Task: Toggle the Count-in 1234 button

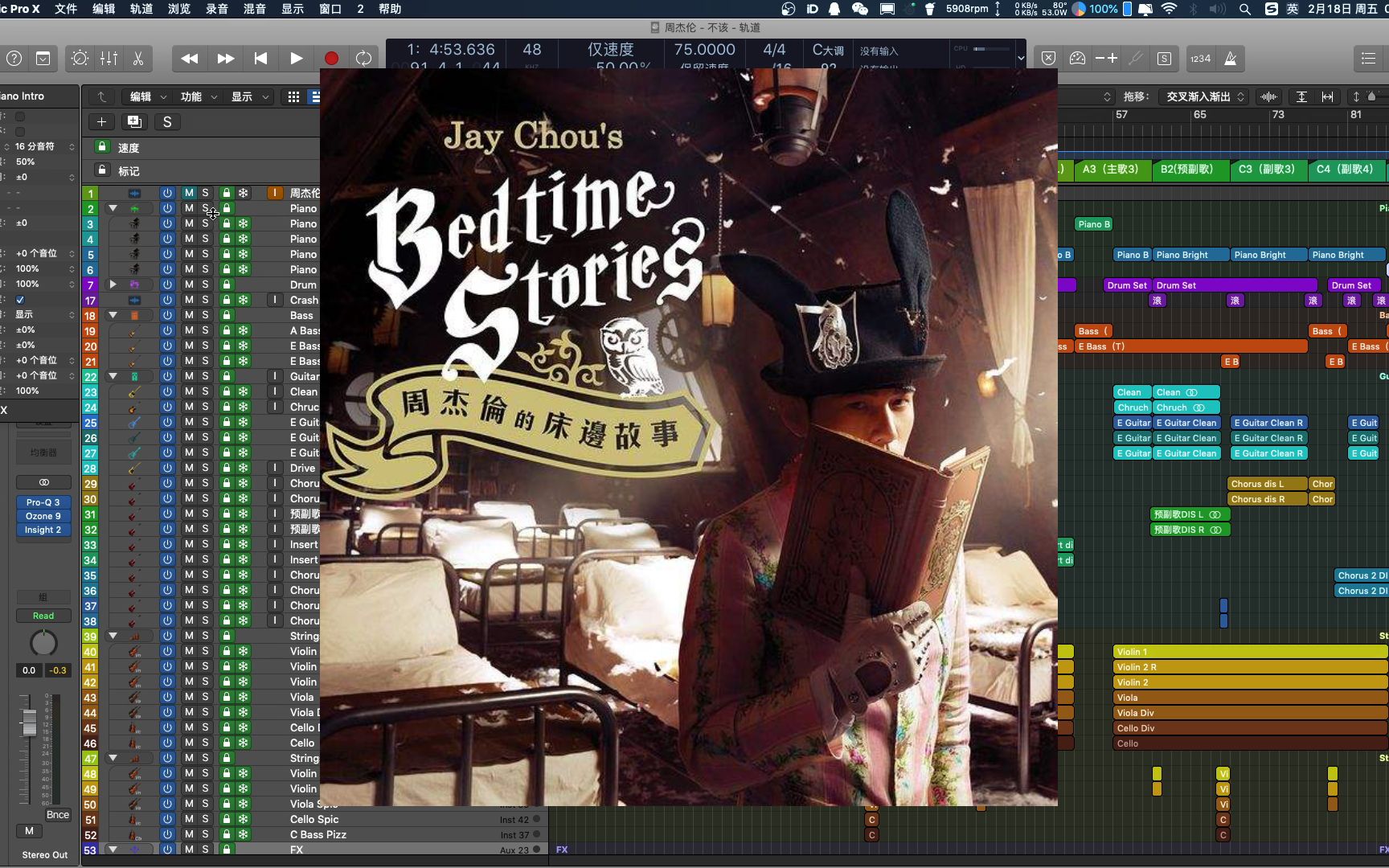Action: pos(1200,59)
